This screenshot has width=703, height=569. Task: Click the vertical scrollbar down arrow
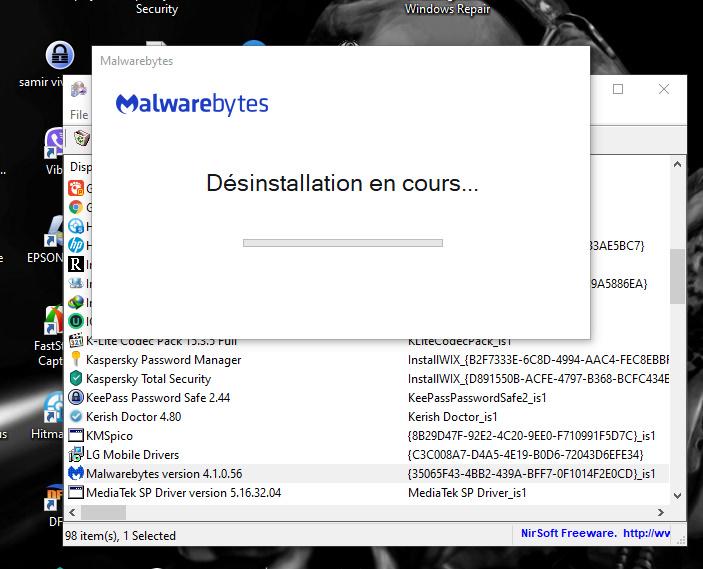[677, 495]
